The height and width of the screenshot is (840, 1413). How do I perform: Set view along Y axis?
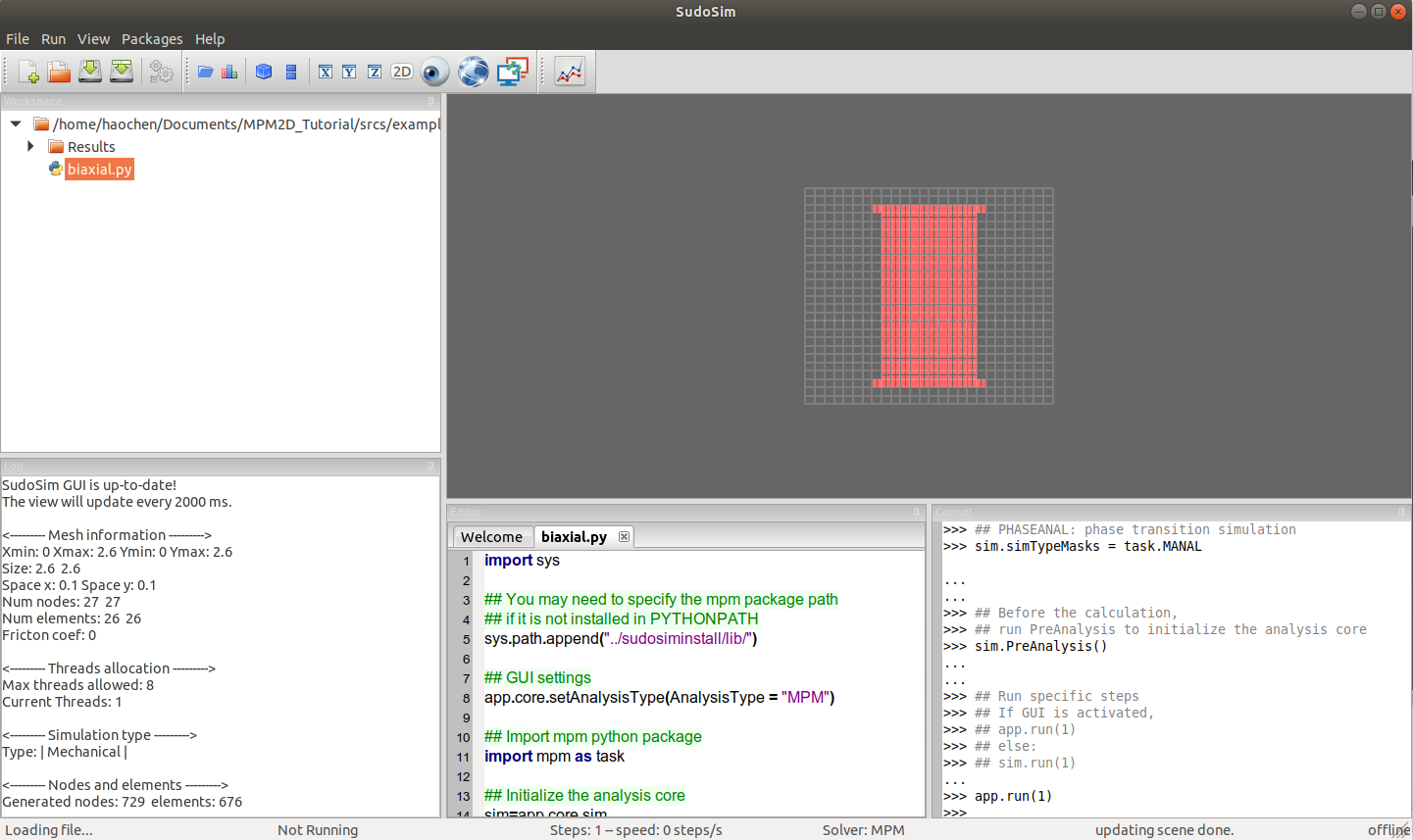[349, 72]
